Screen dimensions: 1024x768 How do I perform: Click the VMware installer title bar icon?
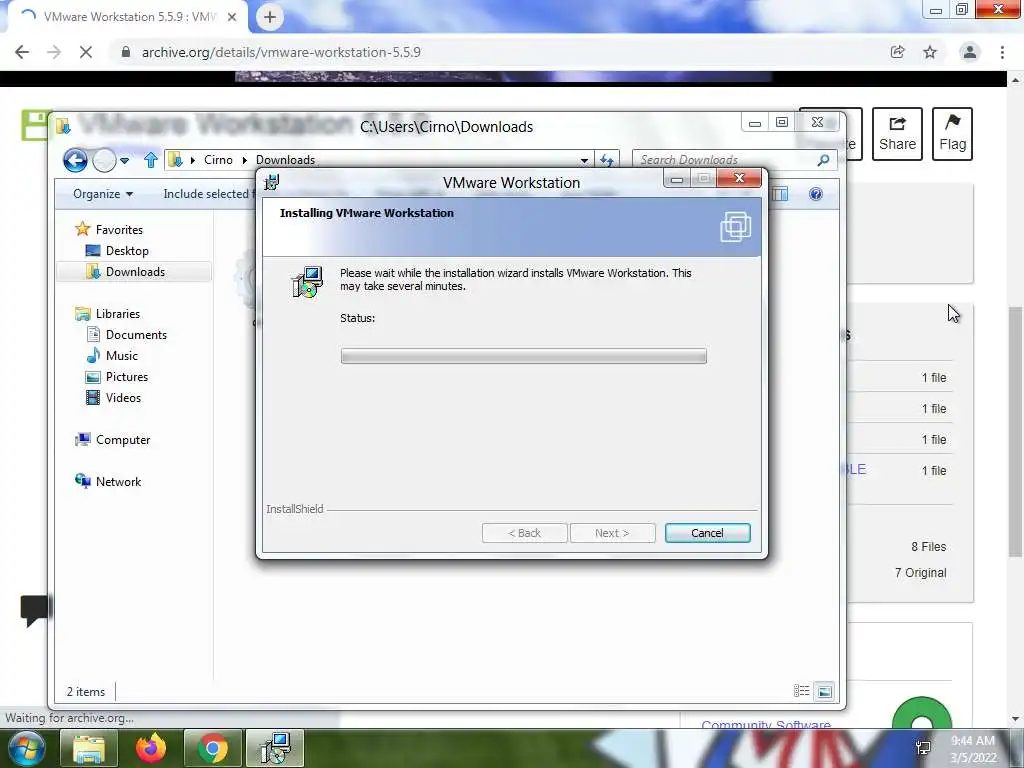pyautogui.click(x=272, y=183)
